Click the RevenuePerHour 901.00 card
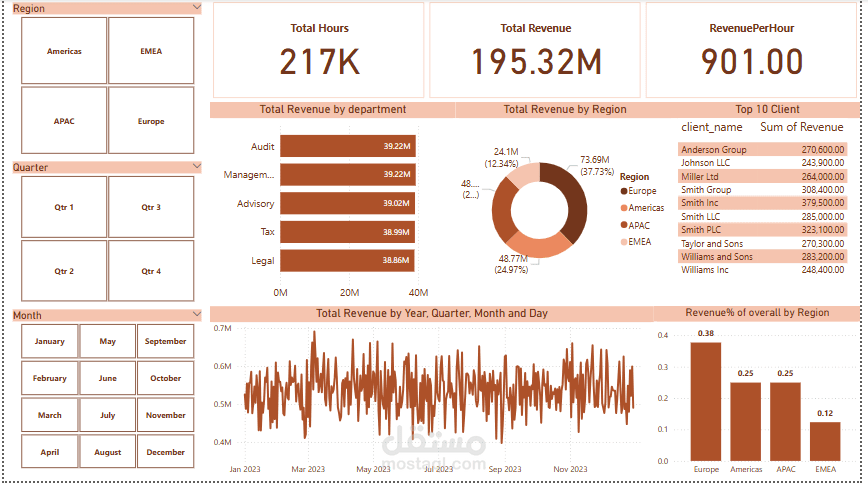 751,50
